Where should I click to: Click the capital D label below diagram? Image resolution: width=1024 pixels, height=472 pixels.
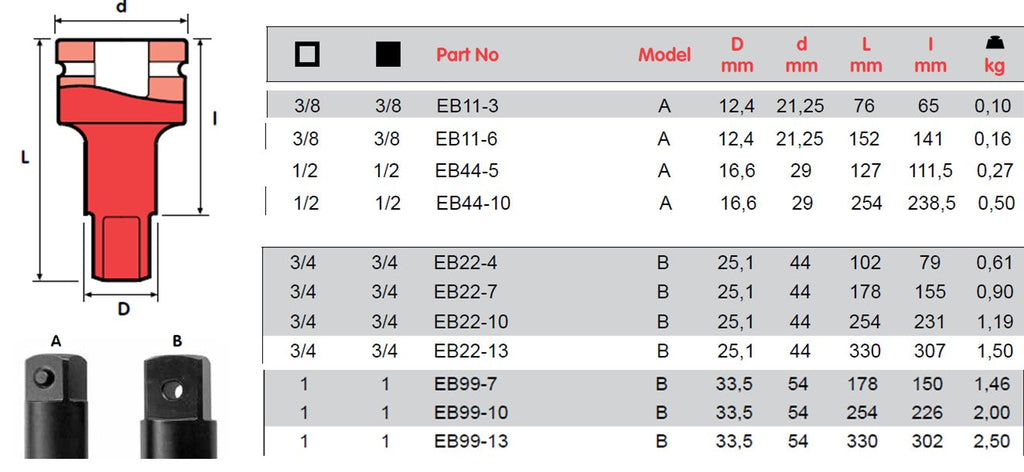click(x=124, y=309)
